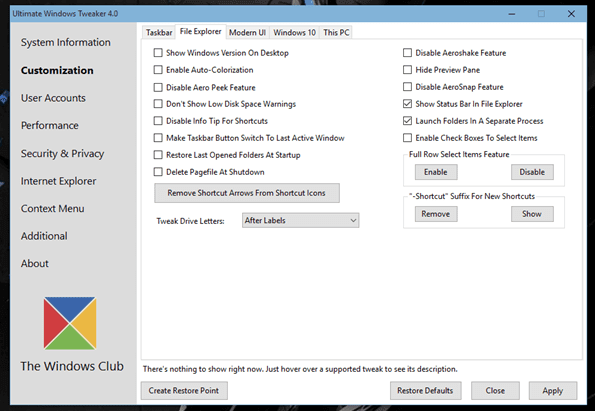Open Security & Privacy section
Viewport: 595px width, 411px height.
62,154
